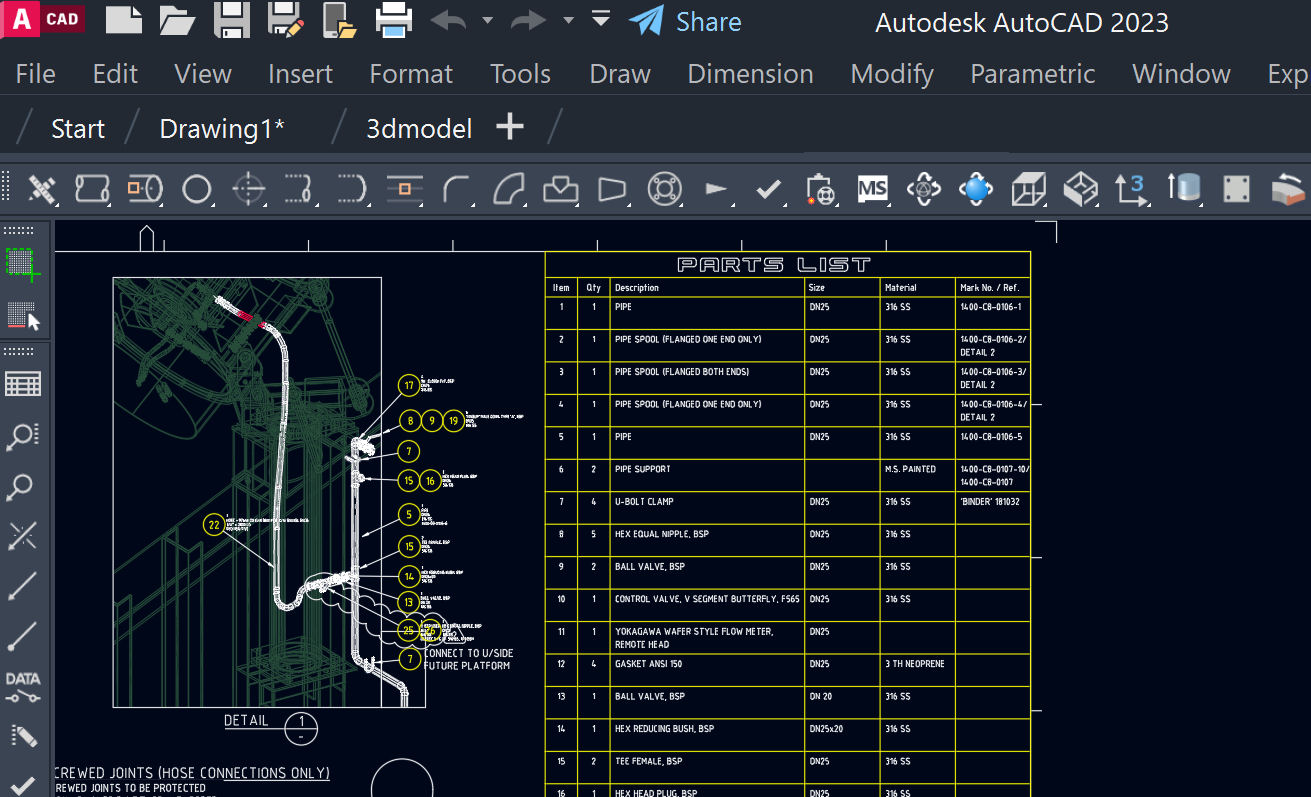
Task: Open the Format menu
Action: point(411,74)
